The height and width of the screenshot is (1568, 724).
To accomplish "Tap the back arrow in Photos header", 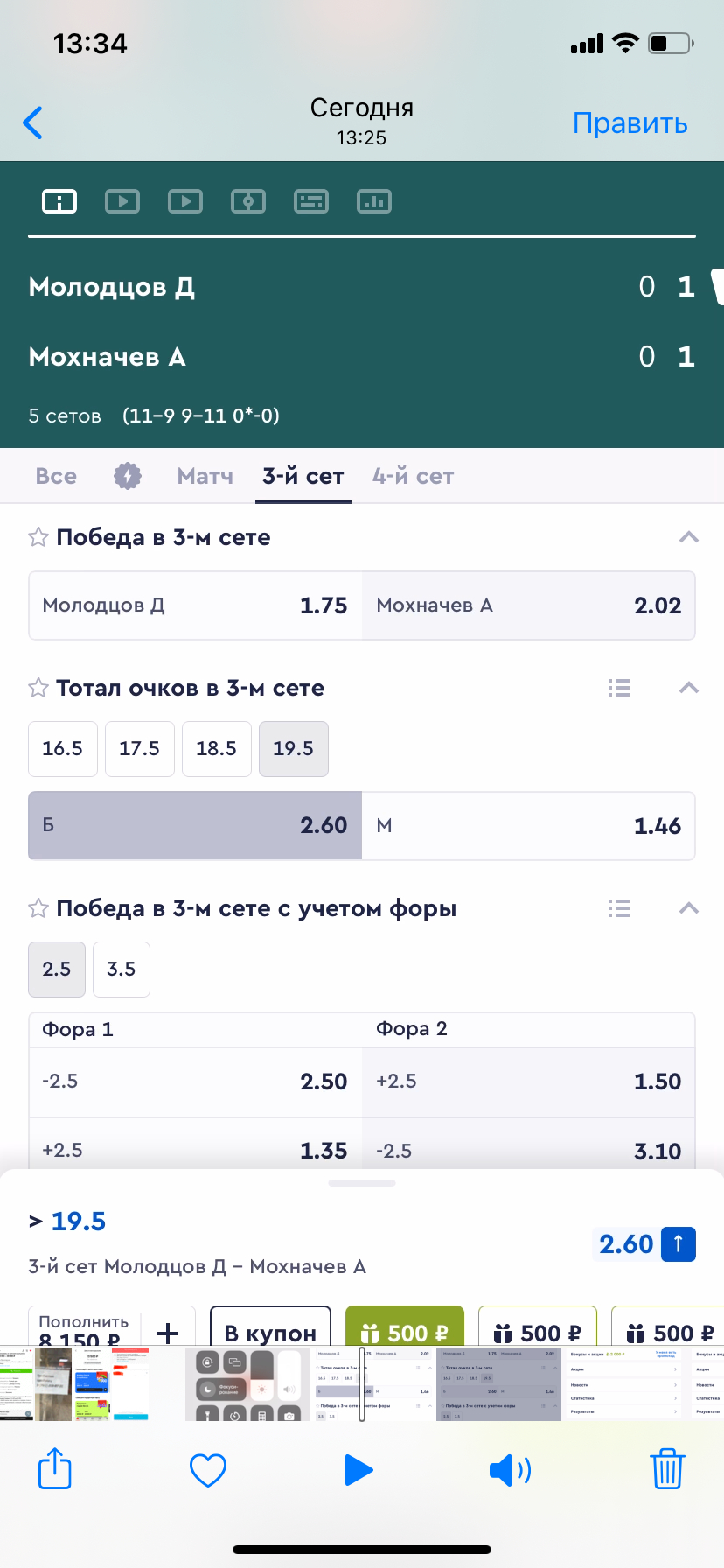I will tap(33, 123).
